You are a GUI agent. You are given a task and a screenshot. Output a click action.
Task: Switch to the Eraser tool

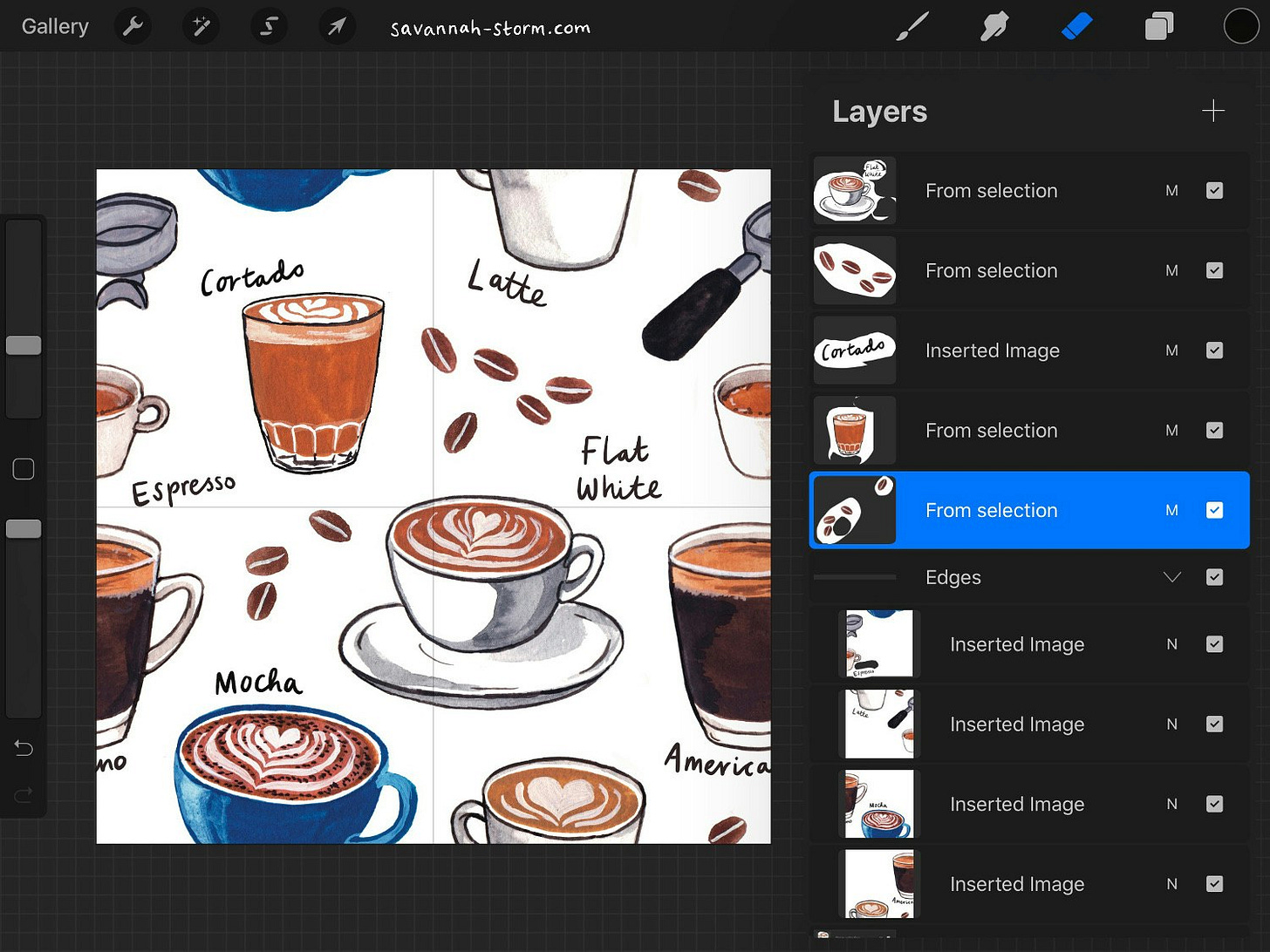point(1076,26)
